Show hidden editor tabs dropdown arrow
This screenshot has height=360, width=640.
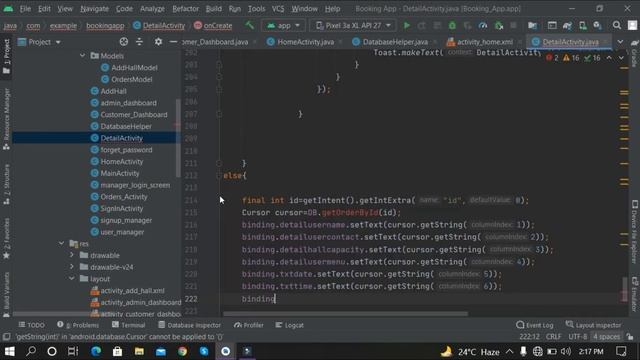[x=620, y=42]
